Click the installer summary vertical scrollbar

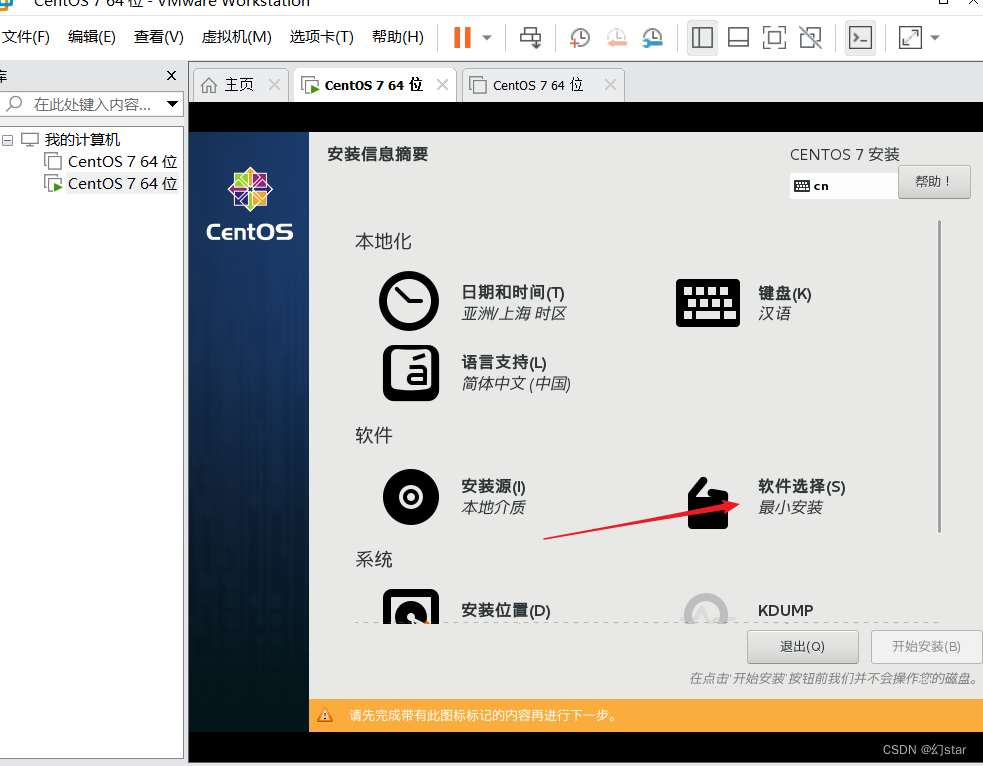939,376
